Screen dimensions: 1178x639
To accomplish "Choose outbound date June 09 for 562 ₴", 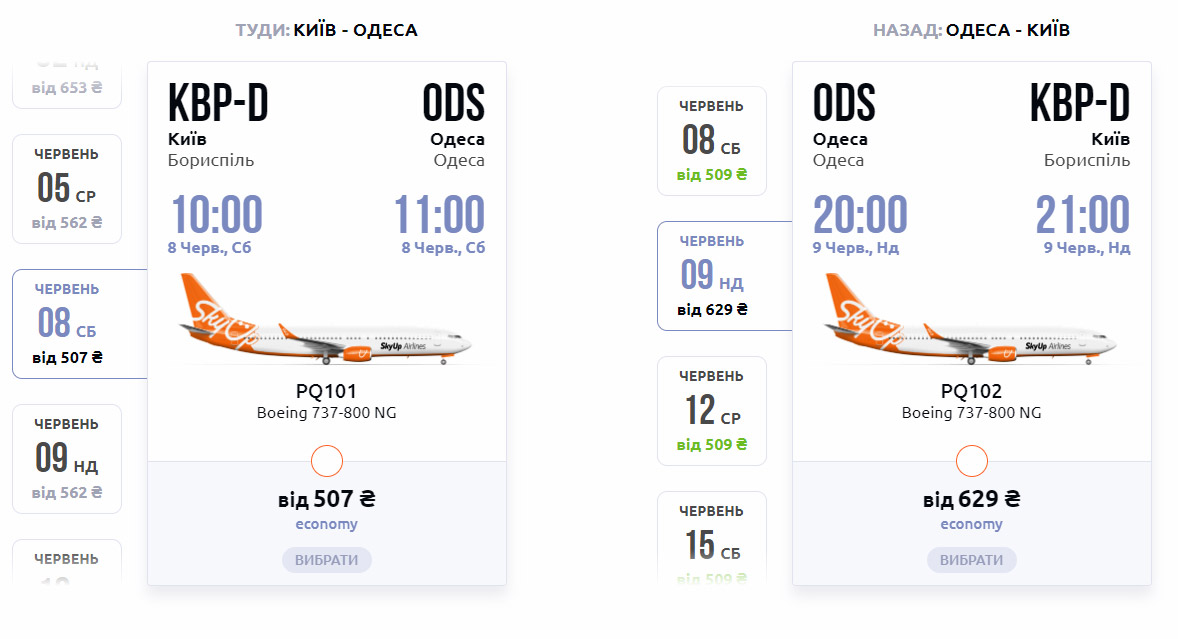I will coord(67,459).
